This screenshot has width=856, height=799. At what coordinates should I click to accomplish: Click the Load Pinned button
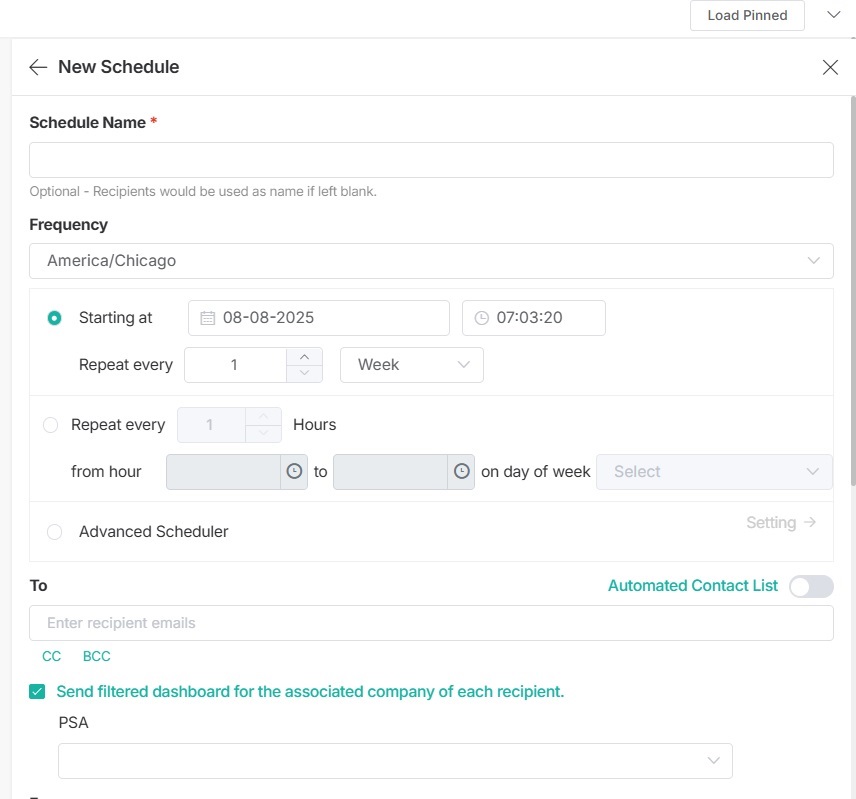pos(747,15)
